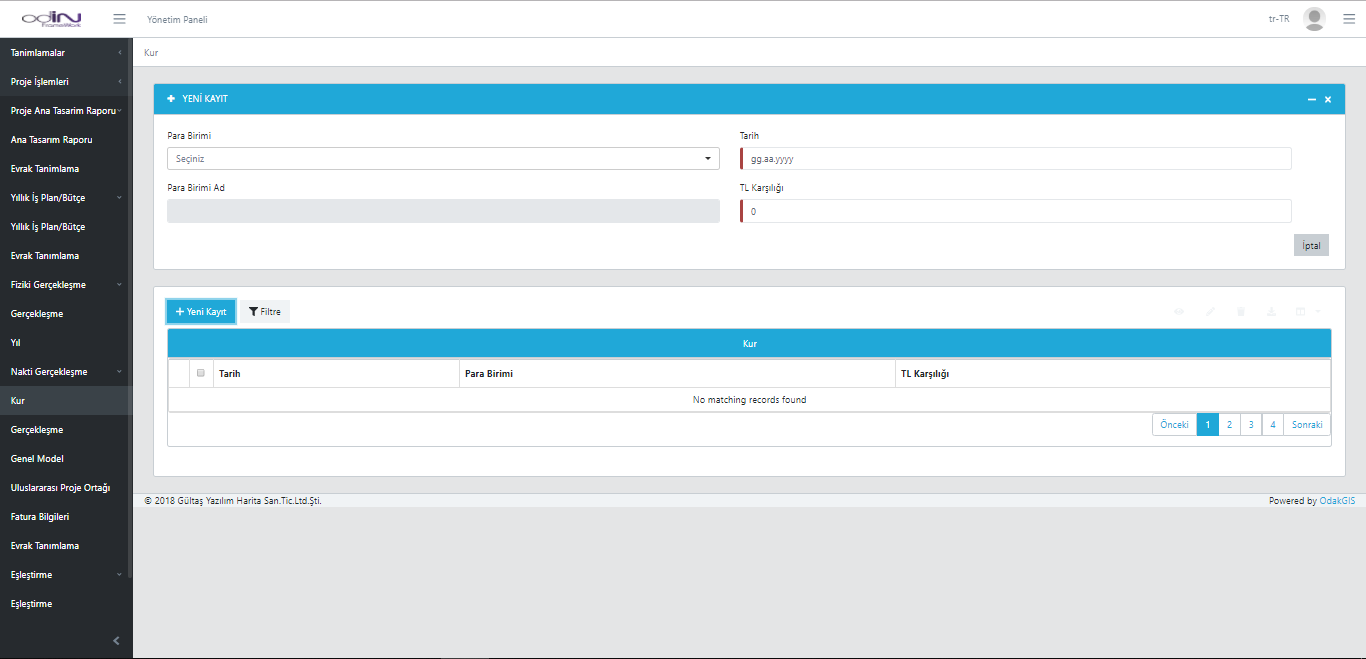Click the hamburger menu icon beside the logo
This screenshot has width=1366, height=659.
pyautogui.click(x=119, y=19)
